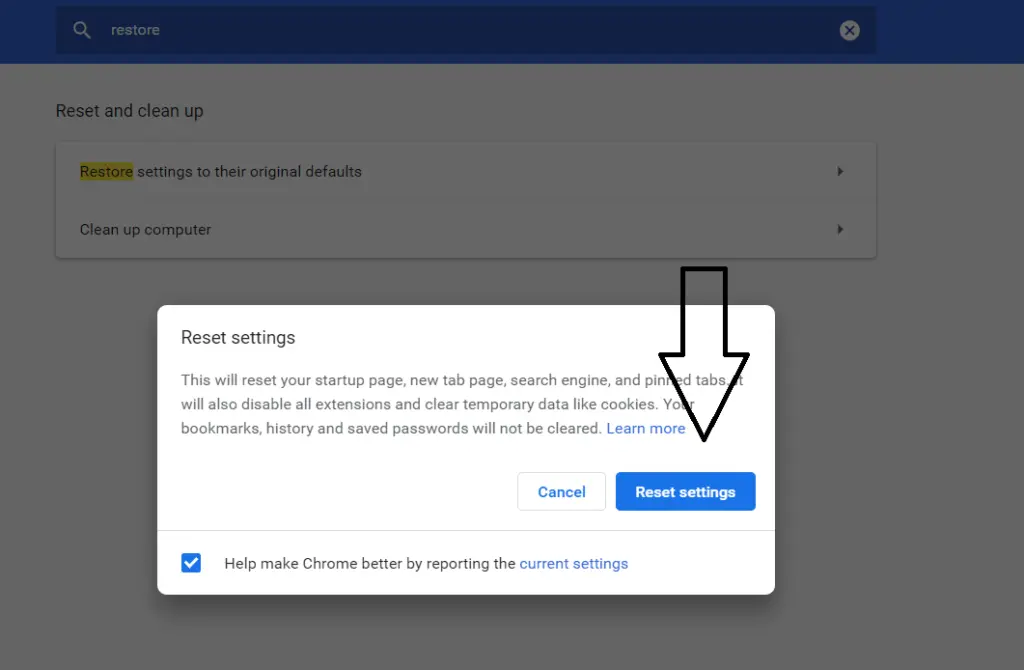Viewport: 1024px width, 670px height.
Task: Click inside the settings search field
Action: [400, 30]
